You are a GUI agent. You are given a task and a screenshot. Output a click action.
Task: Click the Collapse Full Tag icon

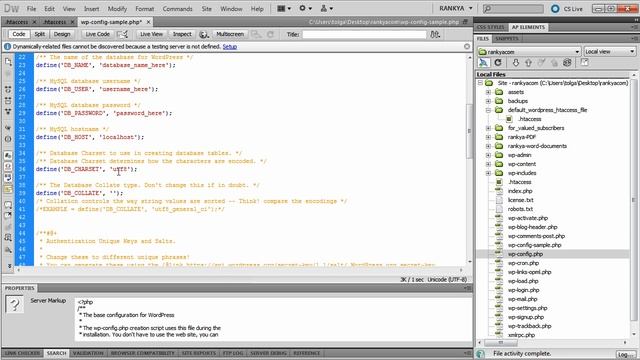point(8,89)
